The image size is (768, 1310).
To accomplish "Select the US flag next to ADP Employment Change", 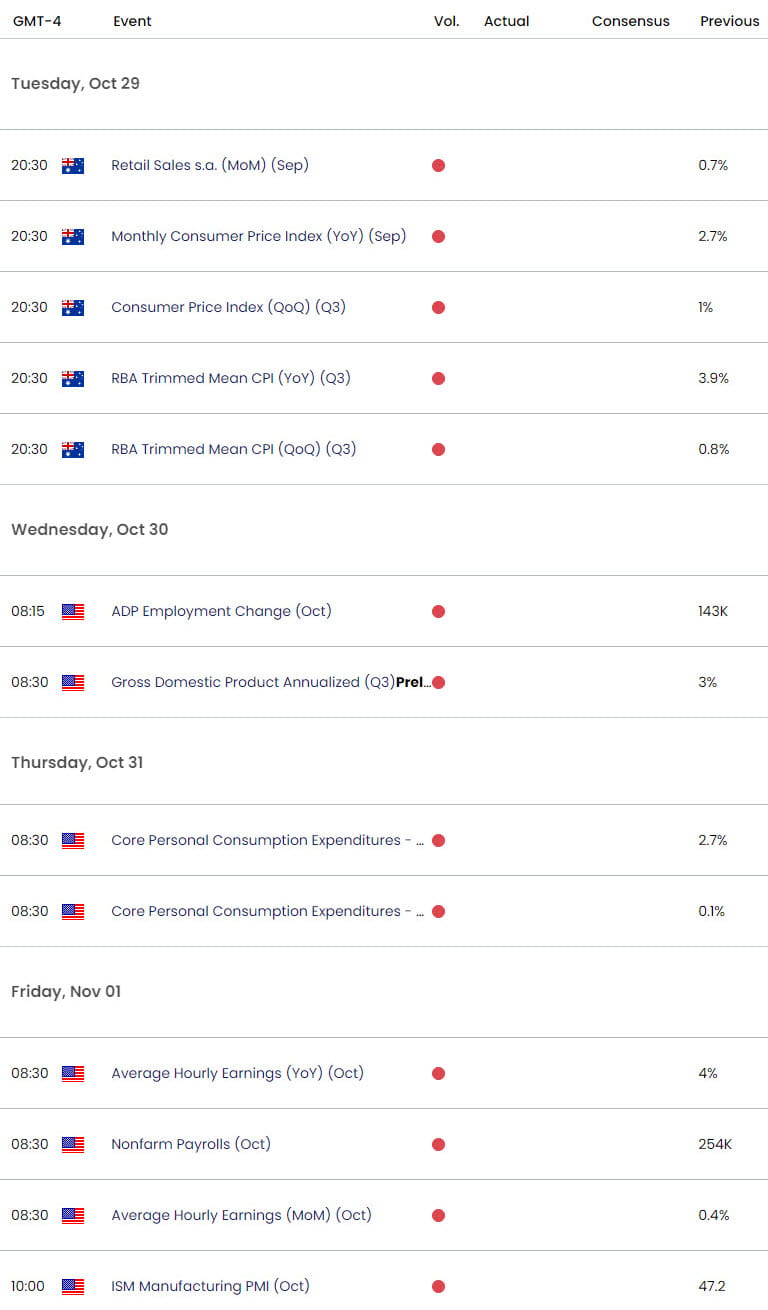I will (x=72, y=611).
